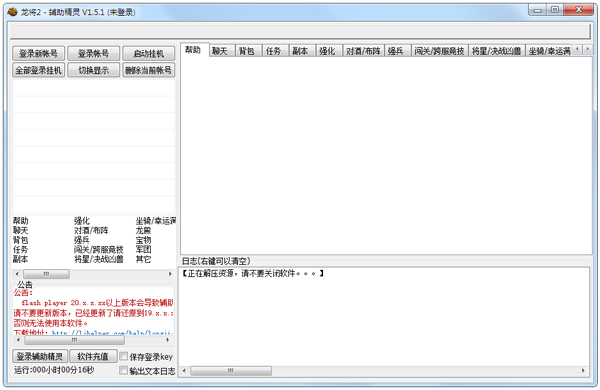Open the 闯关/跨服竞技 tab
The height and width of the screenshot is (390, 600).
pyautogui.click(x=439, y=51)
